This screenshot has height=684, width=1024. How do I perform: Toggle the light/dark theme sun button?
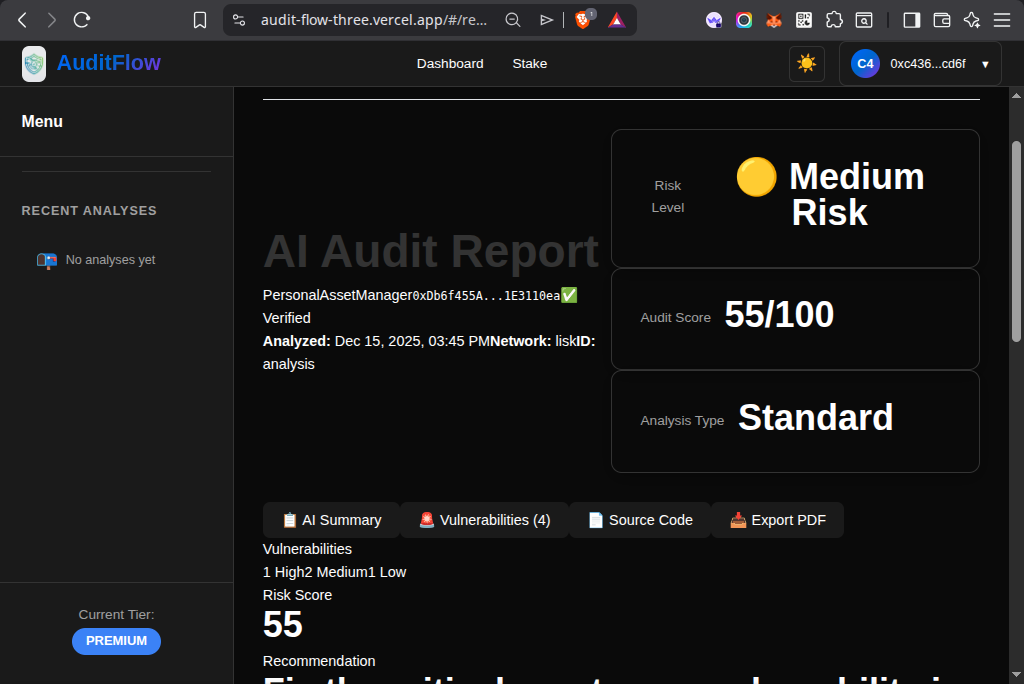806,64
